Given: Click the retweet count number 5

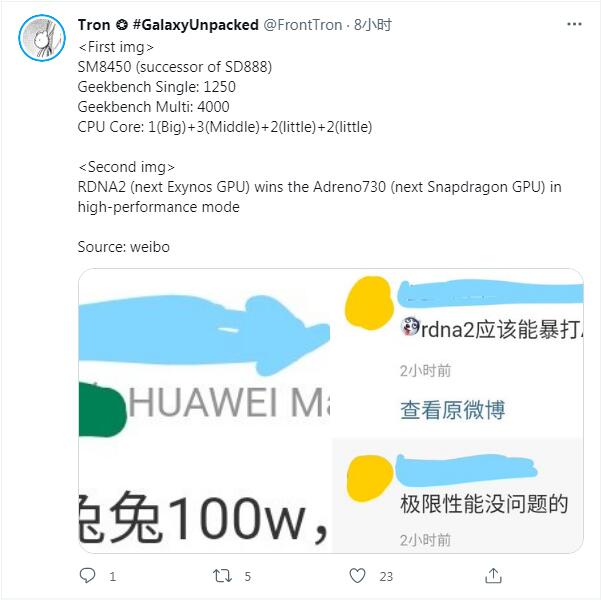Looking at the screenshot, I should tap(248, 577).
